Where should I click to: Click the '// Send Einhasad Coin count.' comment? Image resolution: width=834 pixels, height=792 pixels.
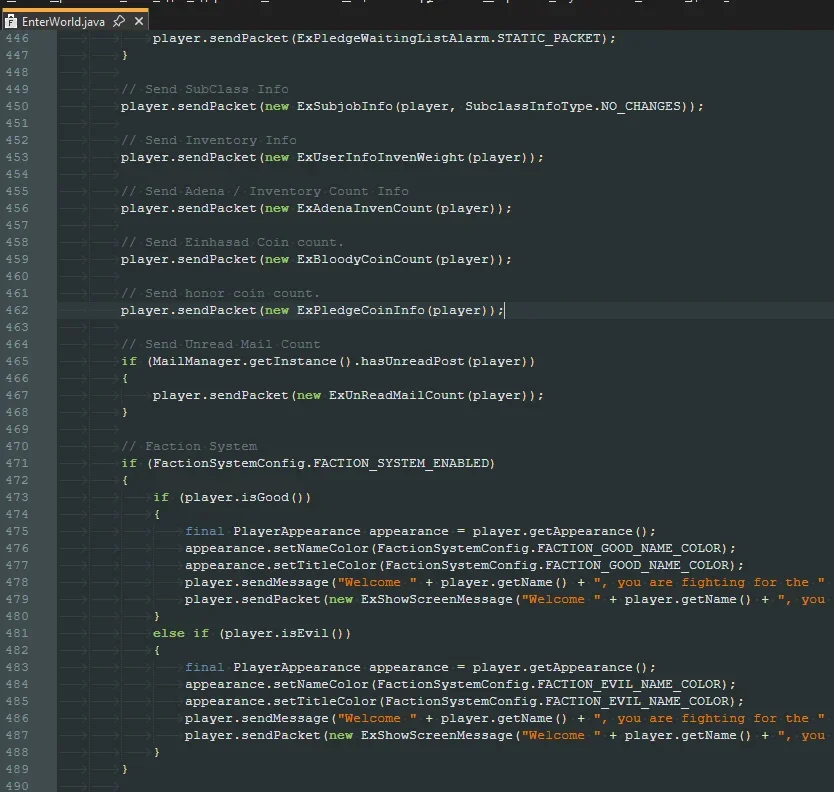232,243
